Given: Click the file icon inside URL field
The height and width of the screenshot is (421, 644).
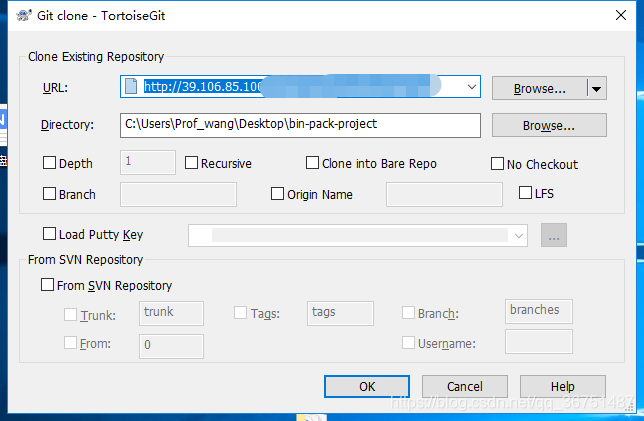Looking at the screenshot, I should click(x=131, y=86).
